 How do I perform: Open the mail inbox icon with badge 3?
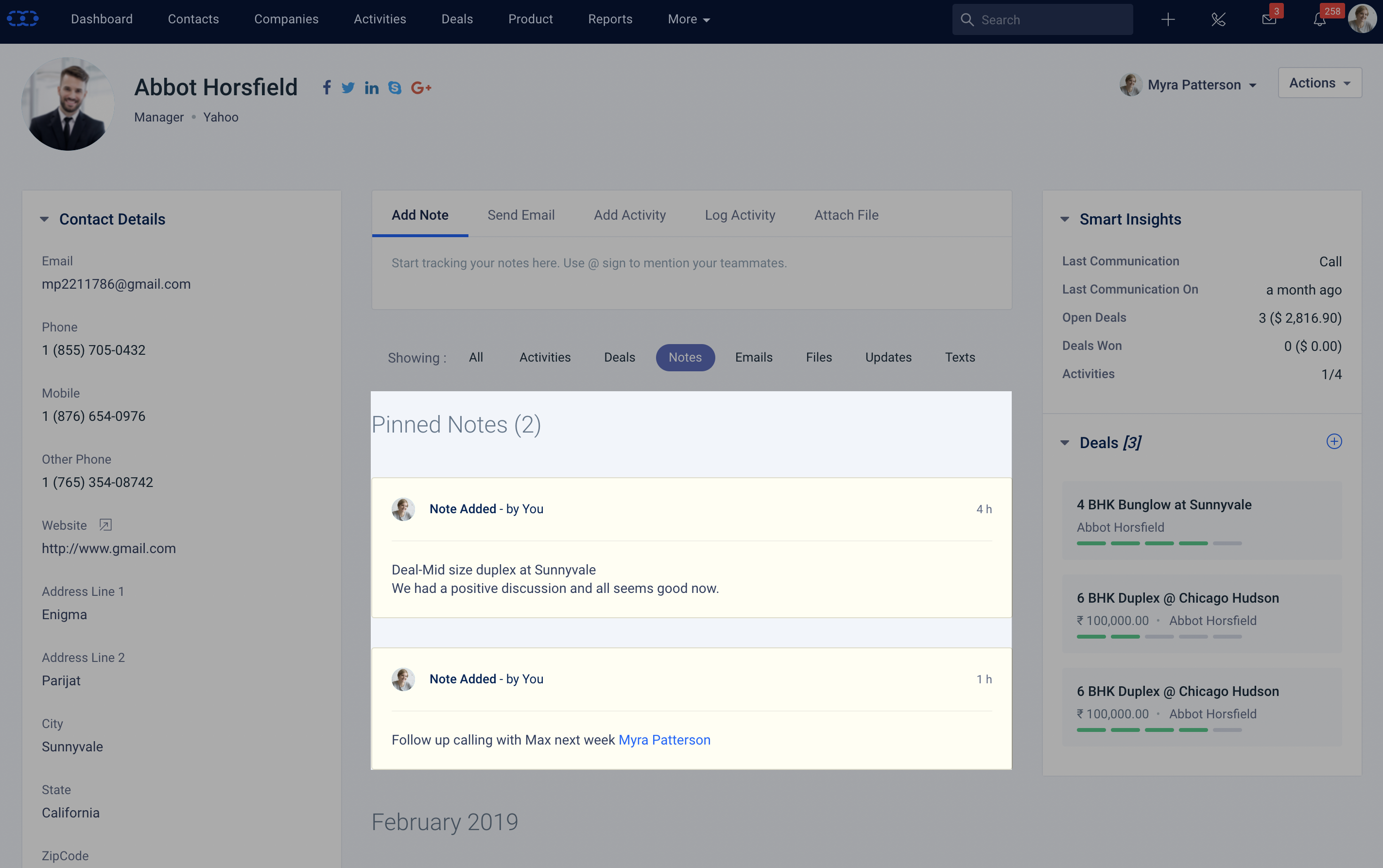pos(1270,18)
